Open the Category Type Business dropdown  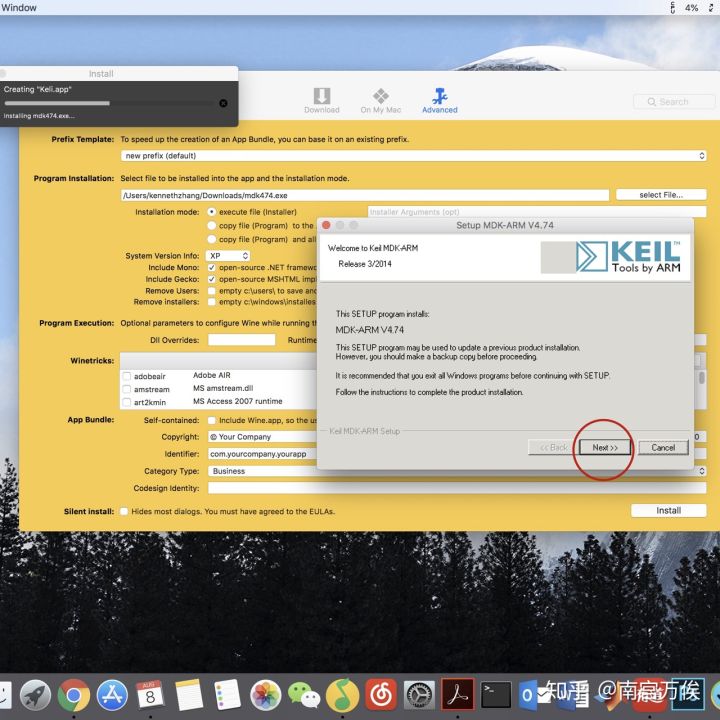(457, 471)
